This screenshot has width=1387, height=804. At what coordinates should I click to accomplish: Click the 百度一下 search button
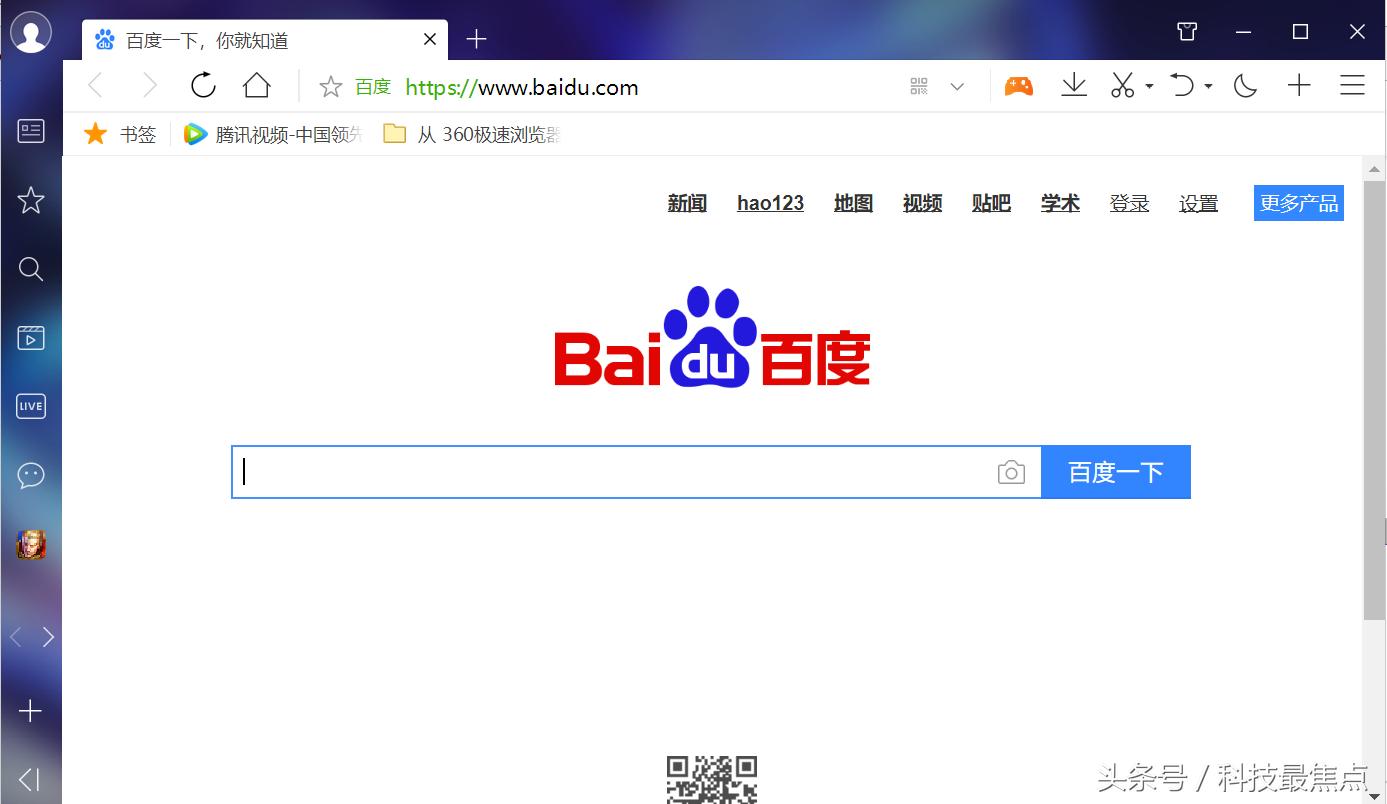click(1115, 471)
